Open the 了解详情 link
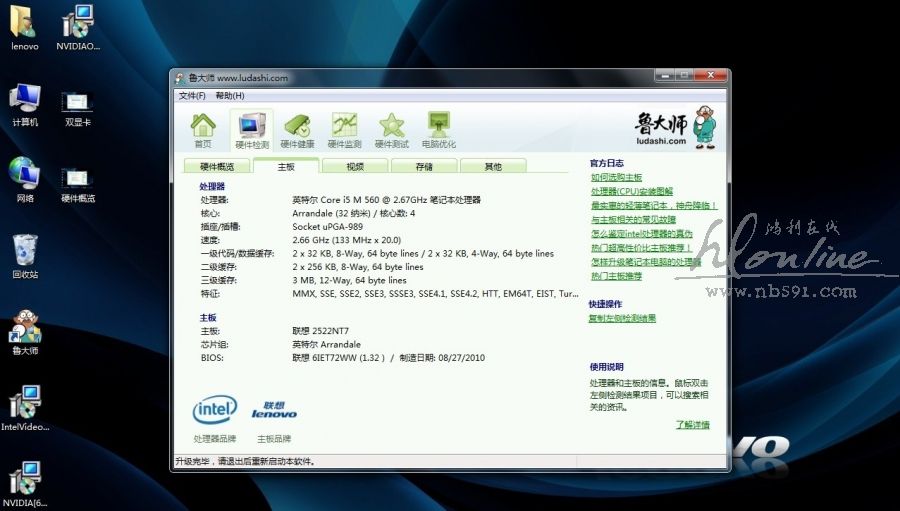This screenshot has height=511, width=900. 692,425
